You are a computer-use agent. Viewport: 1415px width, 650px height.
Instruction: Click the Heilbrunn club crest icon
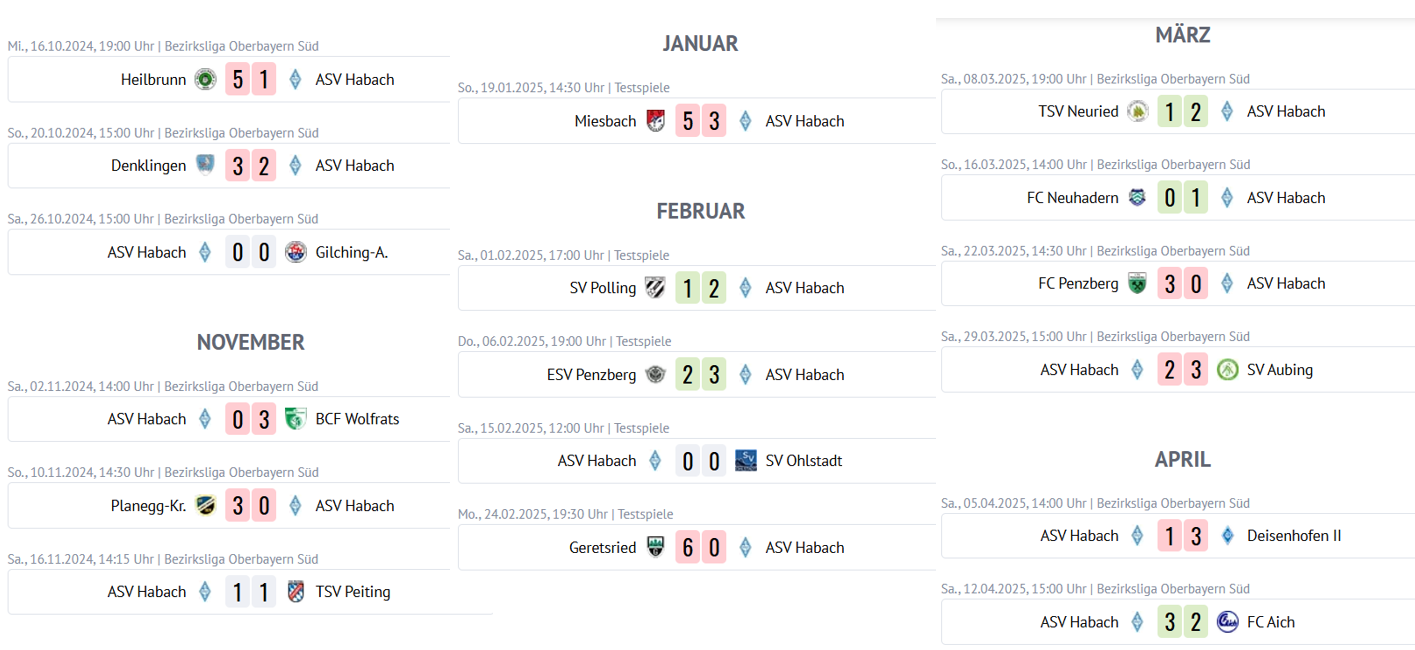pyautogui.click(x=205, y=80)
